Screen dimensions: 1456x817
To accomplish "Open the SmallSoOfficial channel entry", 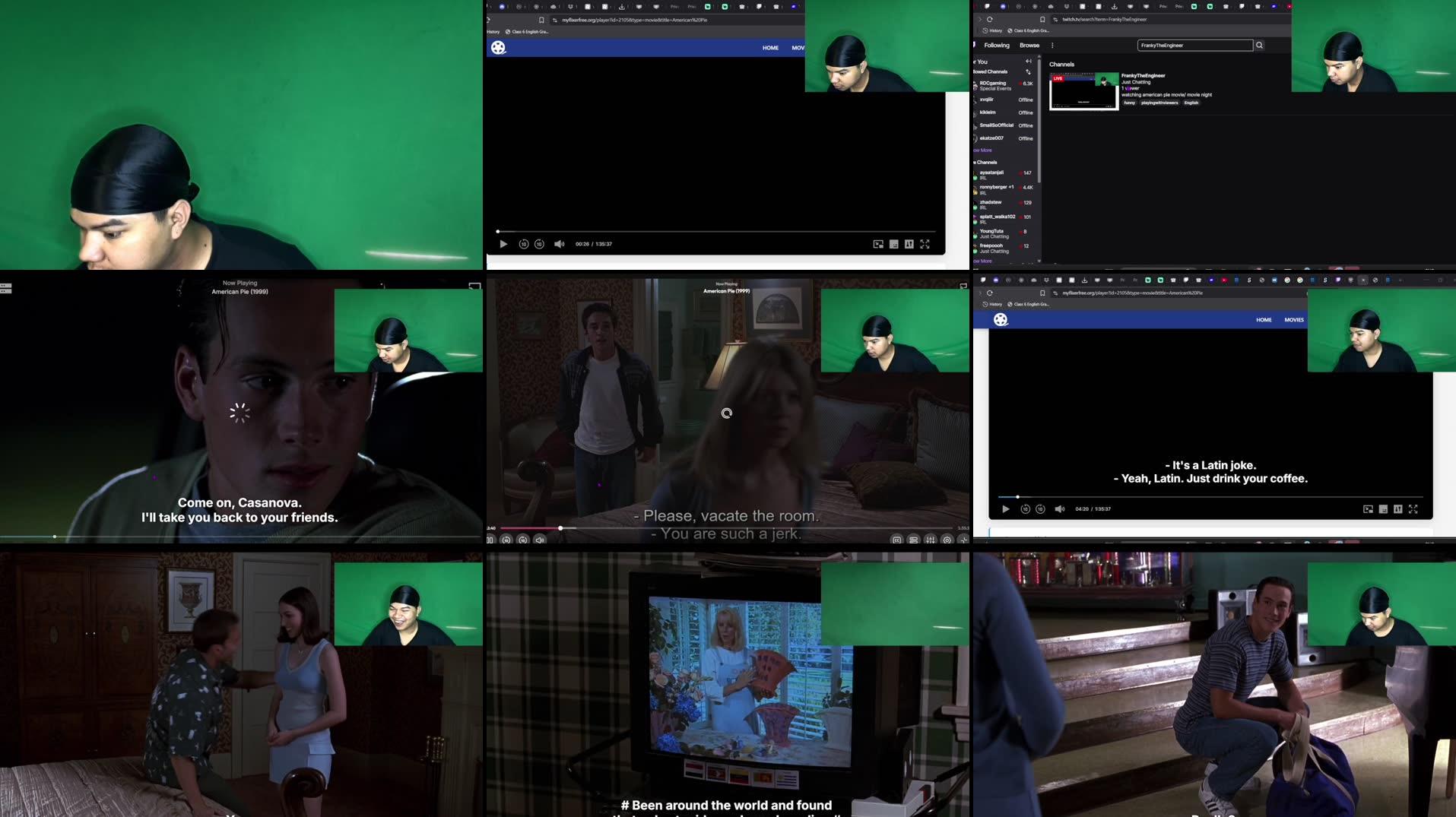I will 1005,125.
